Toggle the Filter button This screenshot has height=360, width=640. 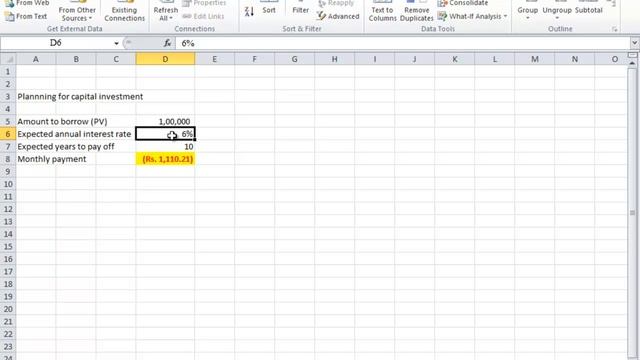tap(300, 8)
